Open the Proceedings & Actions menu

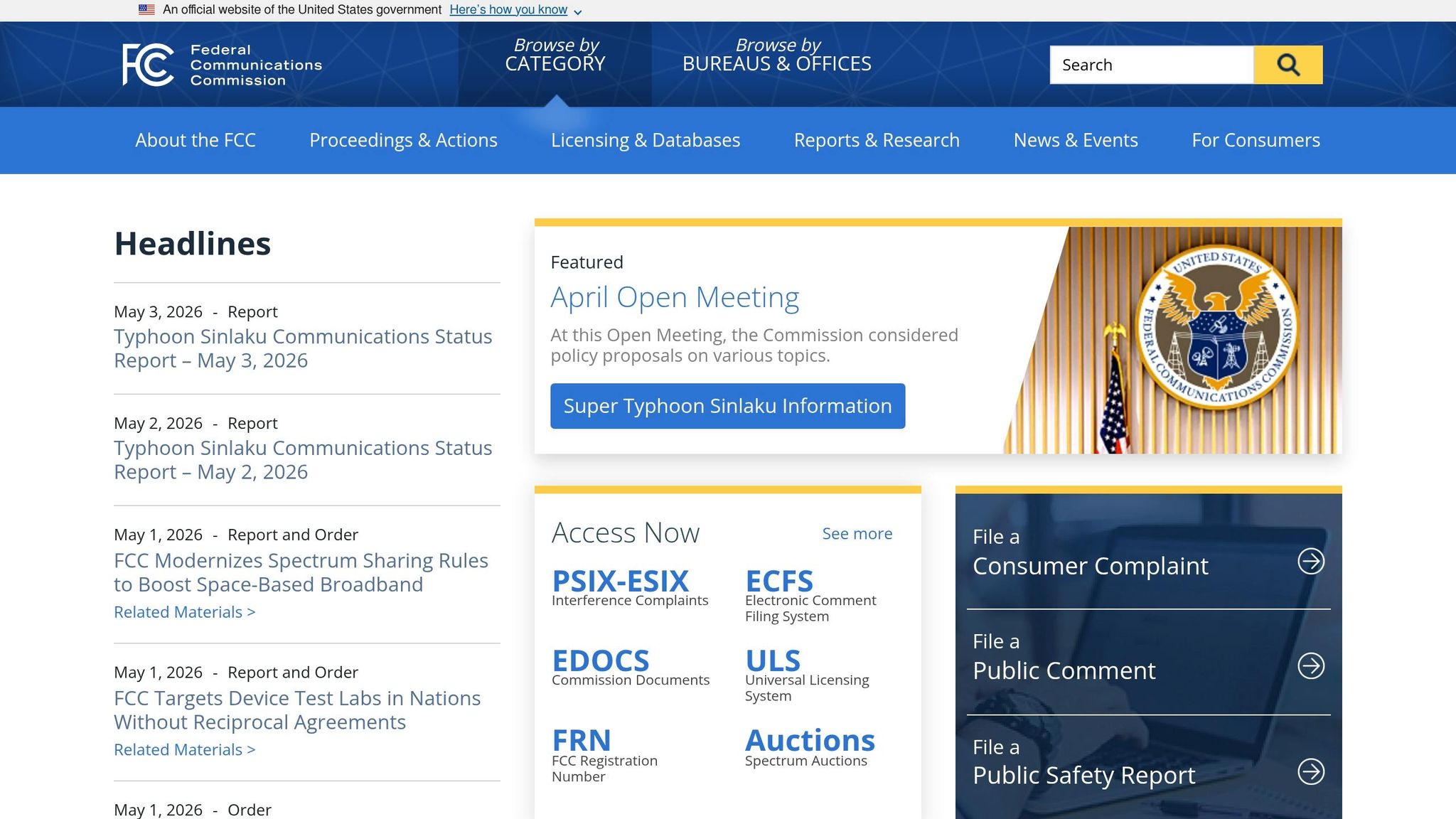pyautogui.click(x=403, y=140)
